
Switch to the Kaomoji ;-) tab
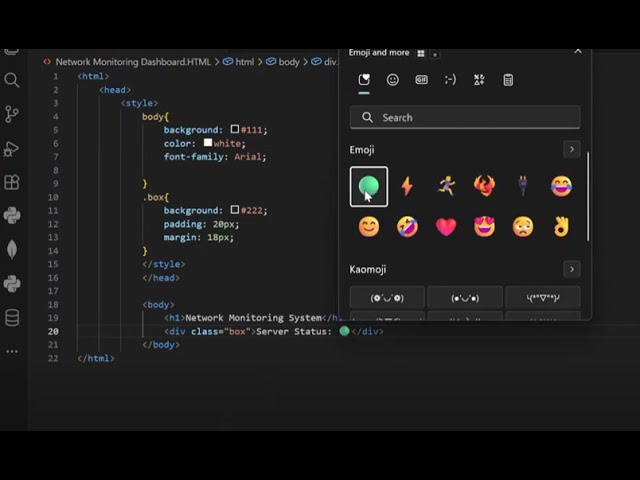click(450, 80)
